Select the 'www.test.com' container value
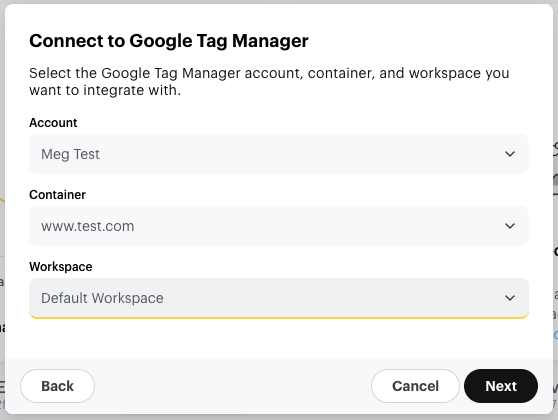 coord(88,226)
